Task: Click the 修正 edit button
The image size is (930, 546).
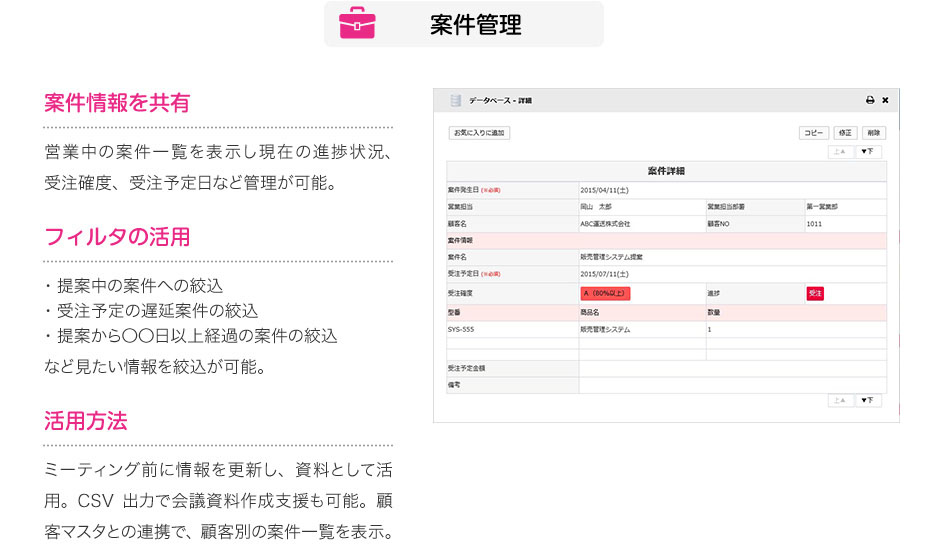Action: [x=845, y=133]
